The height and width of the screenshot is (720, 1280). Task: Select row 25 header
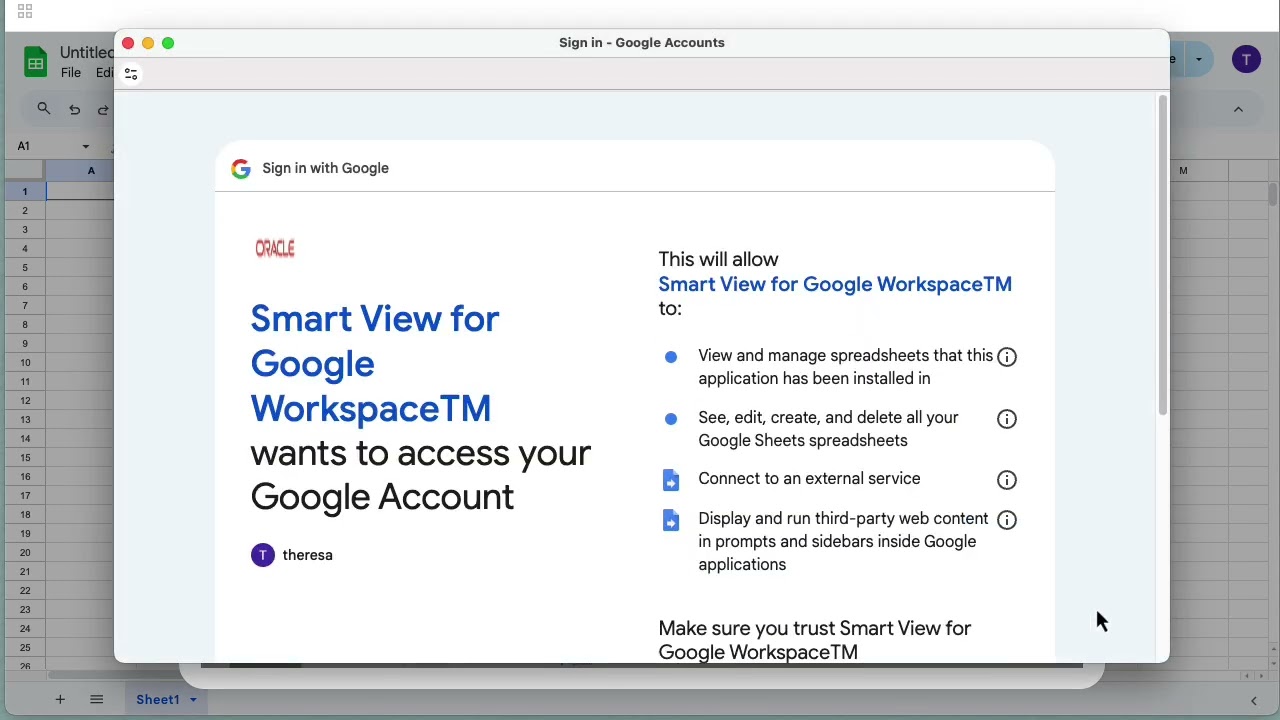pyautogui.click(x=25, y=647)
